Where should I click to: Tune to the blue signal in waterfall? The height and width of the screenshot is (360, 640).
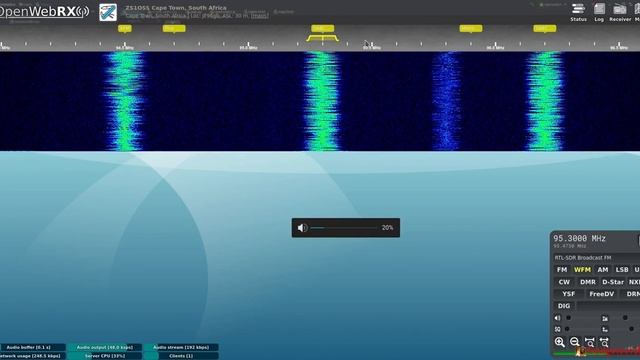[446, 101]
